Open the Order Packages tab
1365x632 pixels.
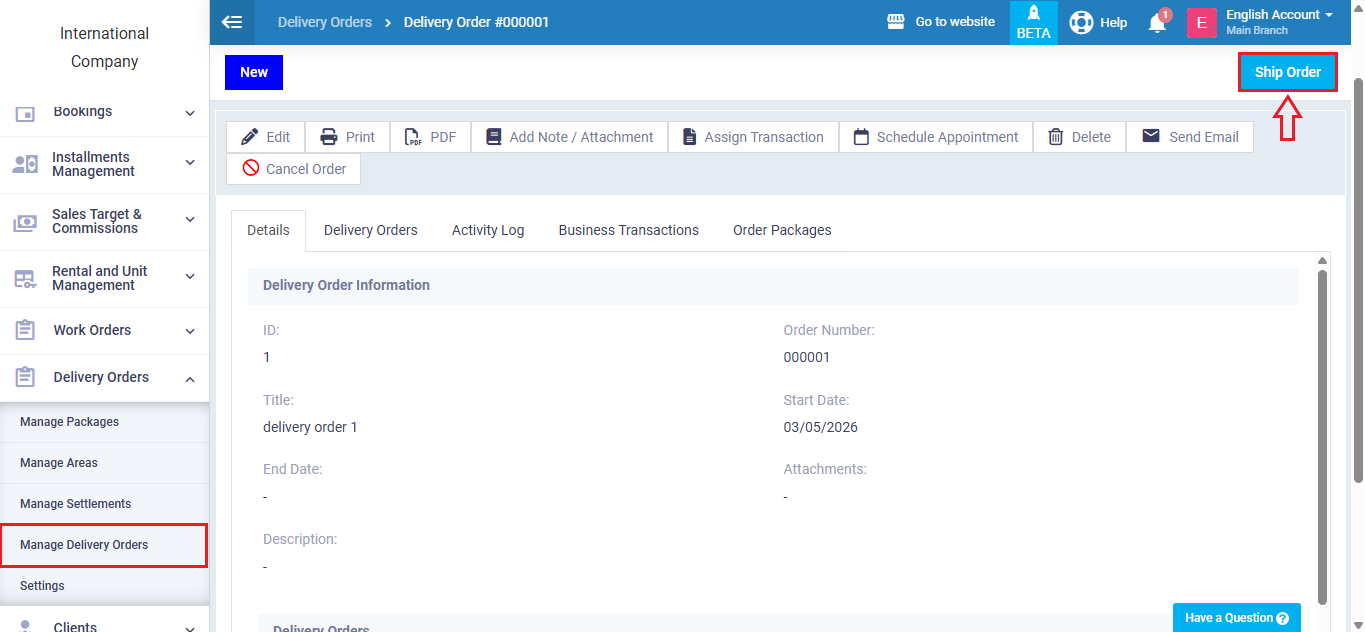tap(782, 230)
